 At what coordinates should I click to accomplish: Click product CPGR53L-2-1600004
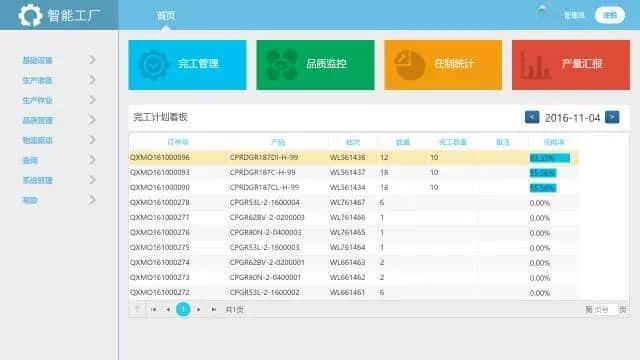(264, 202)
